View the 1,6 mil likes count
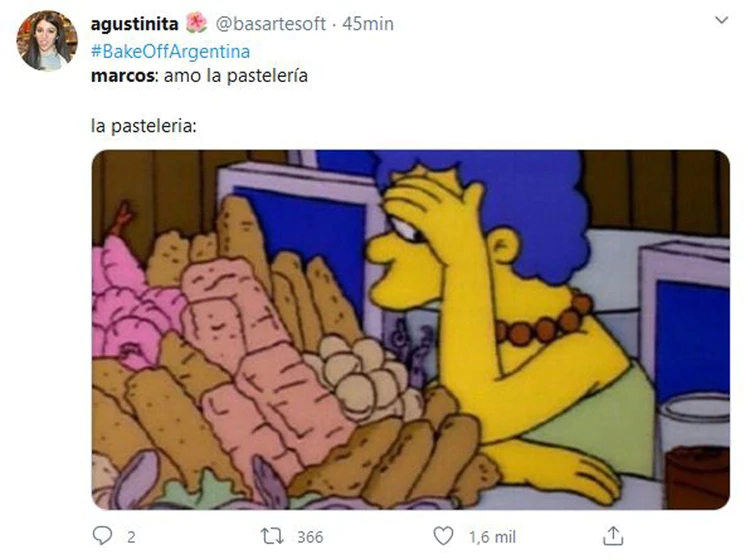Viewport: 750px width, 559px height. 492,537
